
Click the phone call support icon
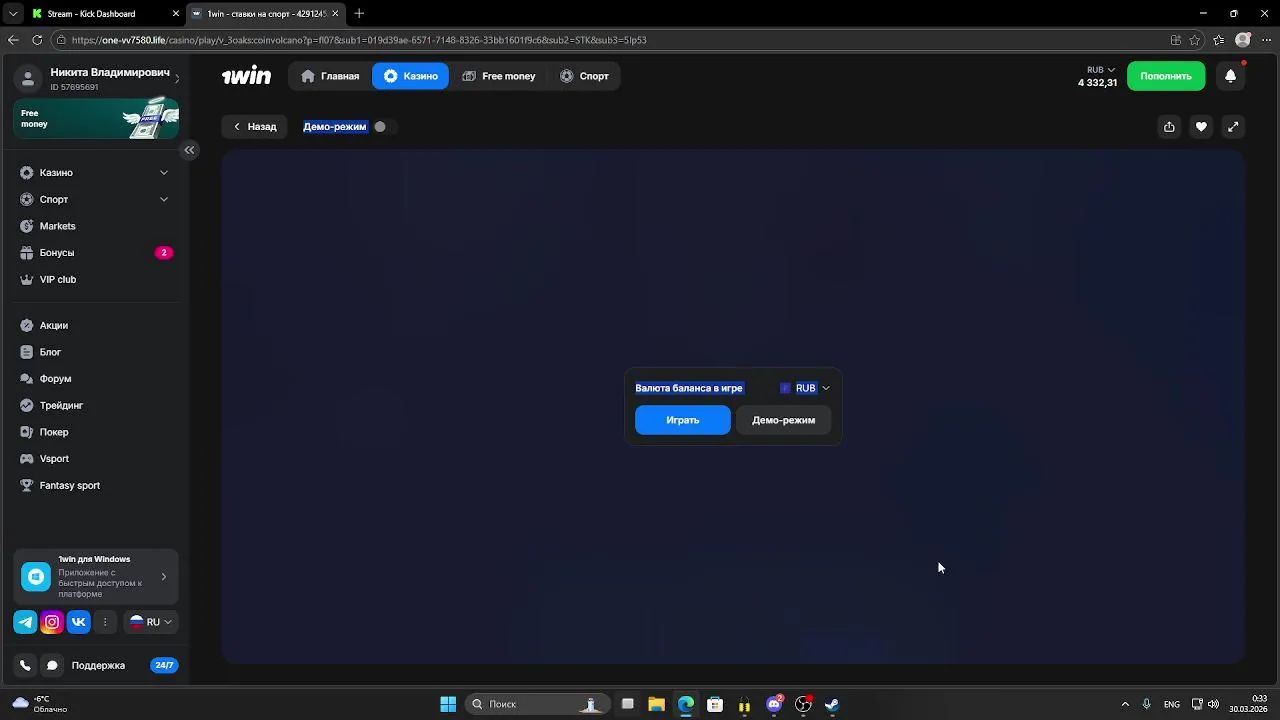click(25, 665)
